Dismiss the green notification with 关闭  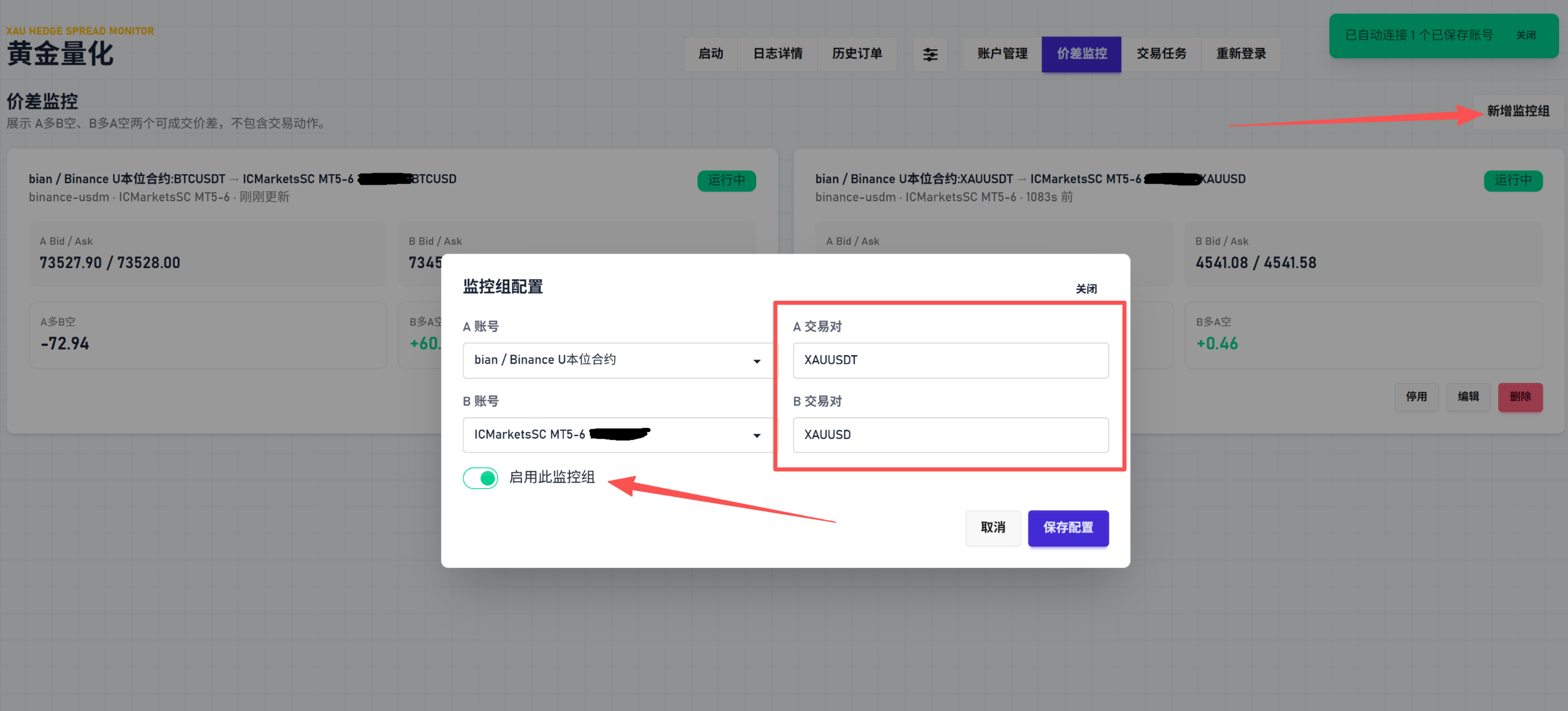(x=1526, y=35)
